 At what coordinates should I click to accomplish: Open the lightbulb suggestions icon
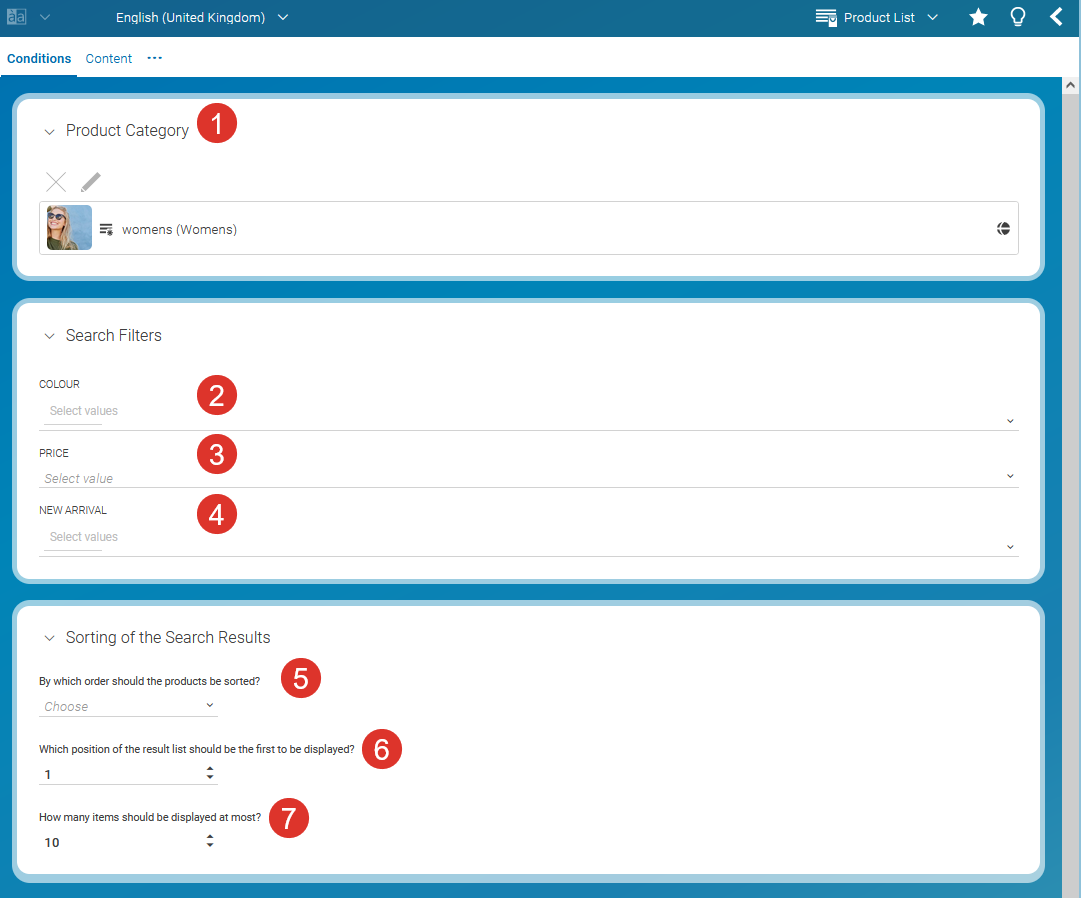[x=1018, y=17]
